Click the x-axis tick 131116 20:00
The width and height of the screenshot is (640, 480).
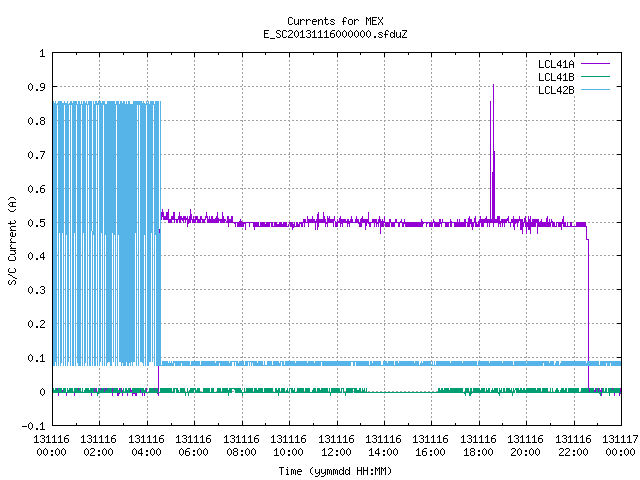click(x=525, y=446)
